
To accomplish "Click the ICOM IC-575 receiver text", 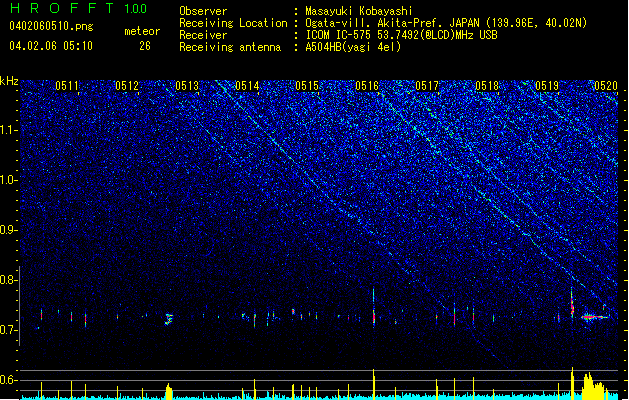I will pyautogui.click(x=401, y=35).
